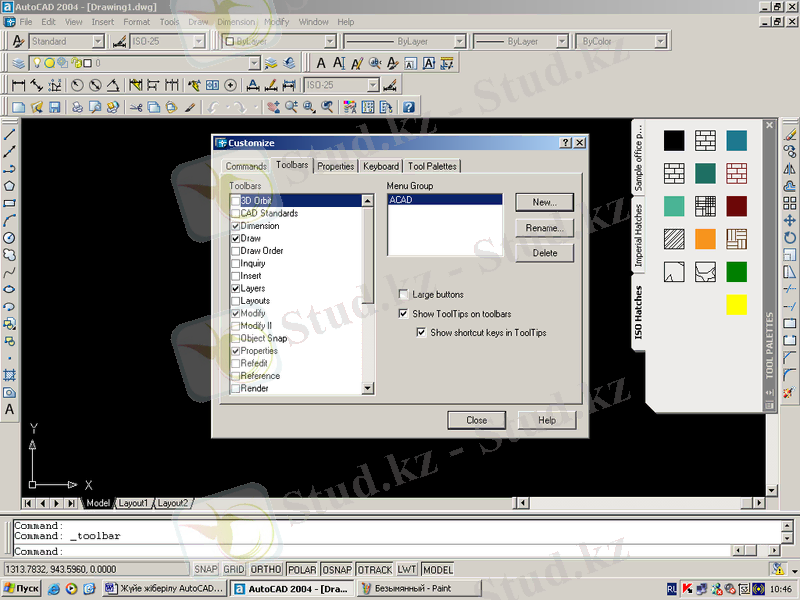This screenshot has height=600, width=800.
Task: Select the Polygon tool in Draw toolbar
Action: click(9, 185)
